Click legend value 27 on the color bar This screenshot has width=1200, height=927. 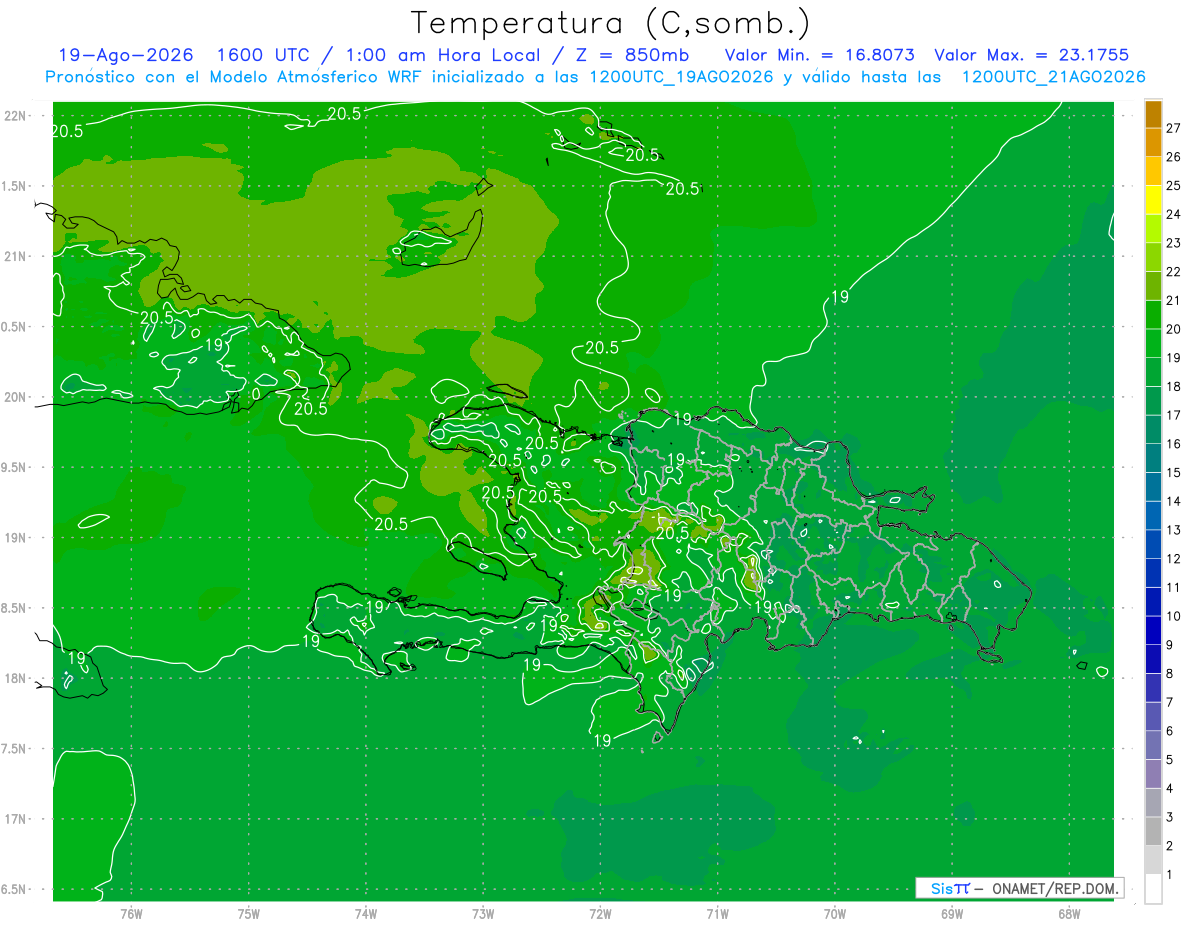pyautogui.click(x=1175, y=128)
